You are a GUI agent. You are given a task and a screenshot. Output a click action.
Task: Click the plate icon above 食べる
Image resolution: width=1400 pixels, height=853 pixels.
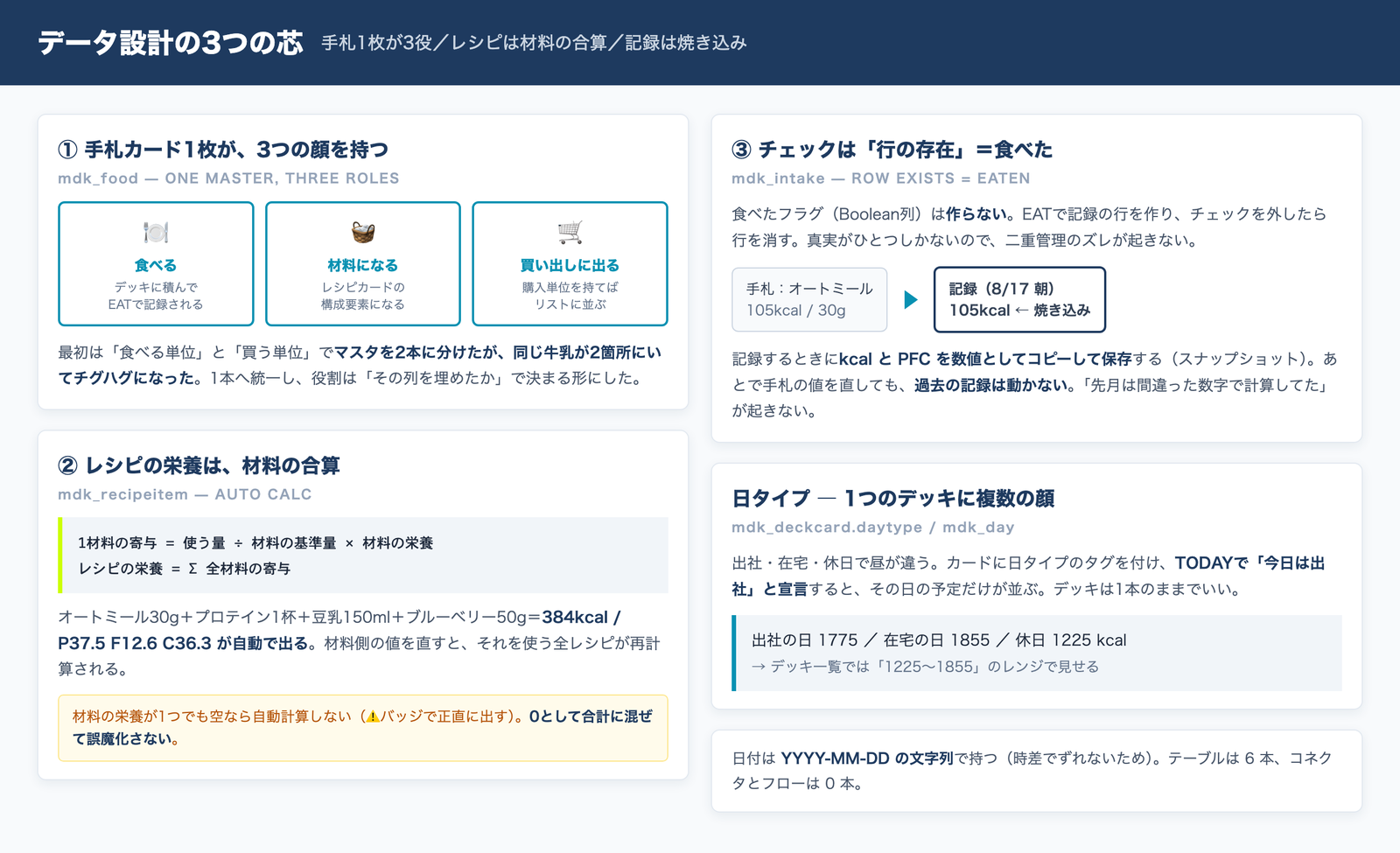coord(156,232)
